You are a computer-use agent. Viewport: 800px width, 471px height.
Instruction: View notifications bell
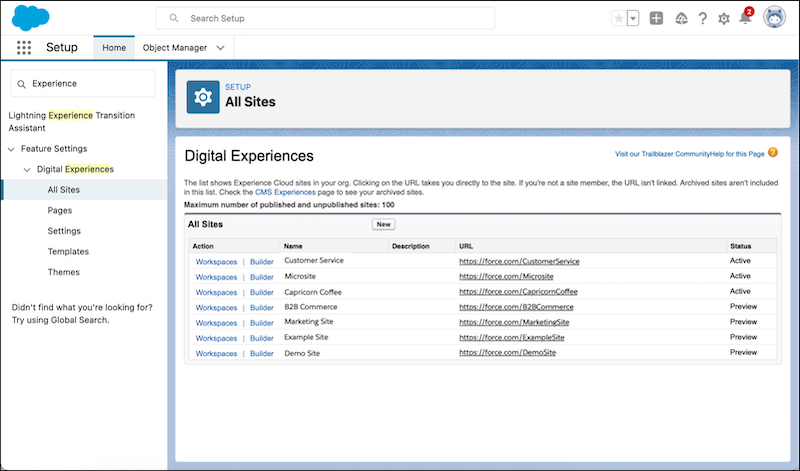click(745, 18)
